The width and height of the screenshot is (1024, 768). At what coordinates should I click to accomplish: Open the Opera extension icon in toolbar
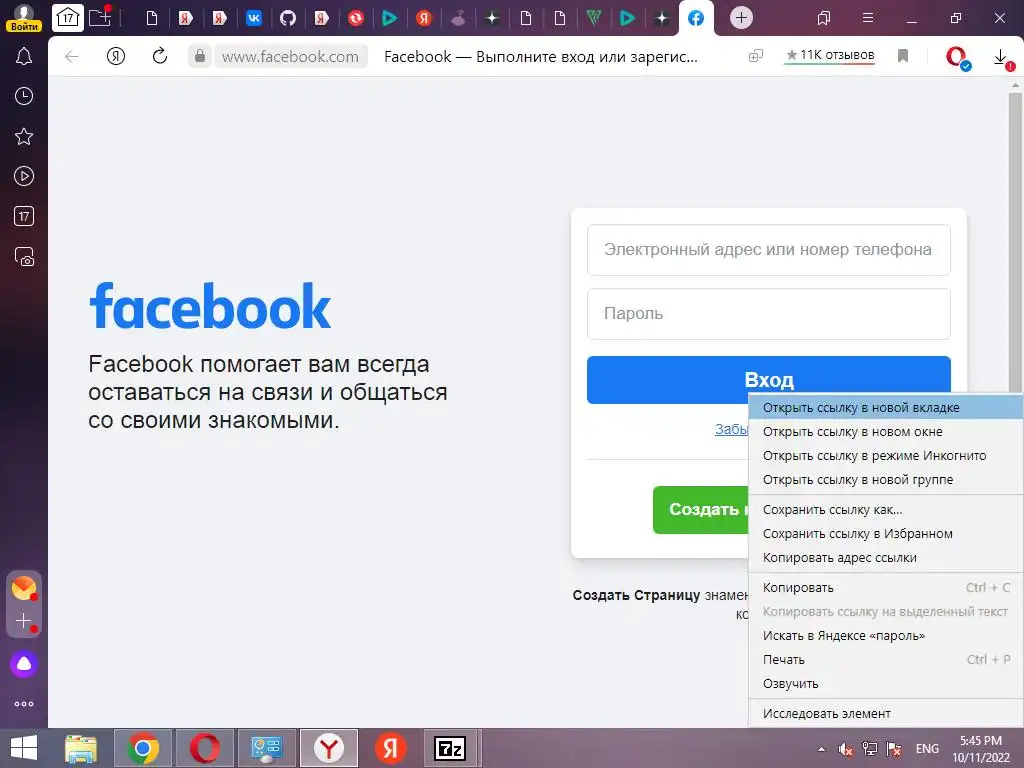click(x=957, y=57)
